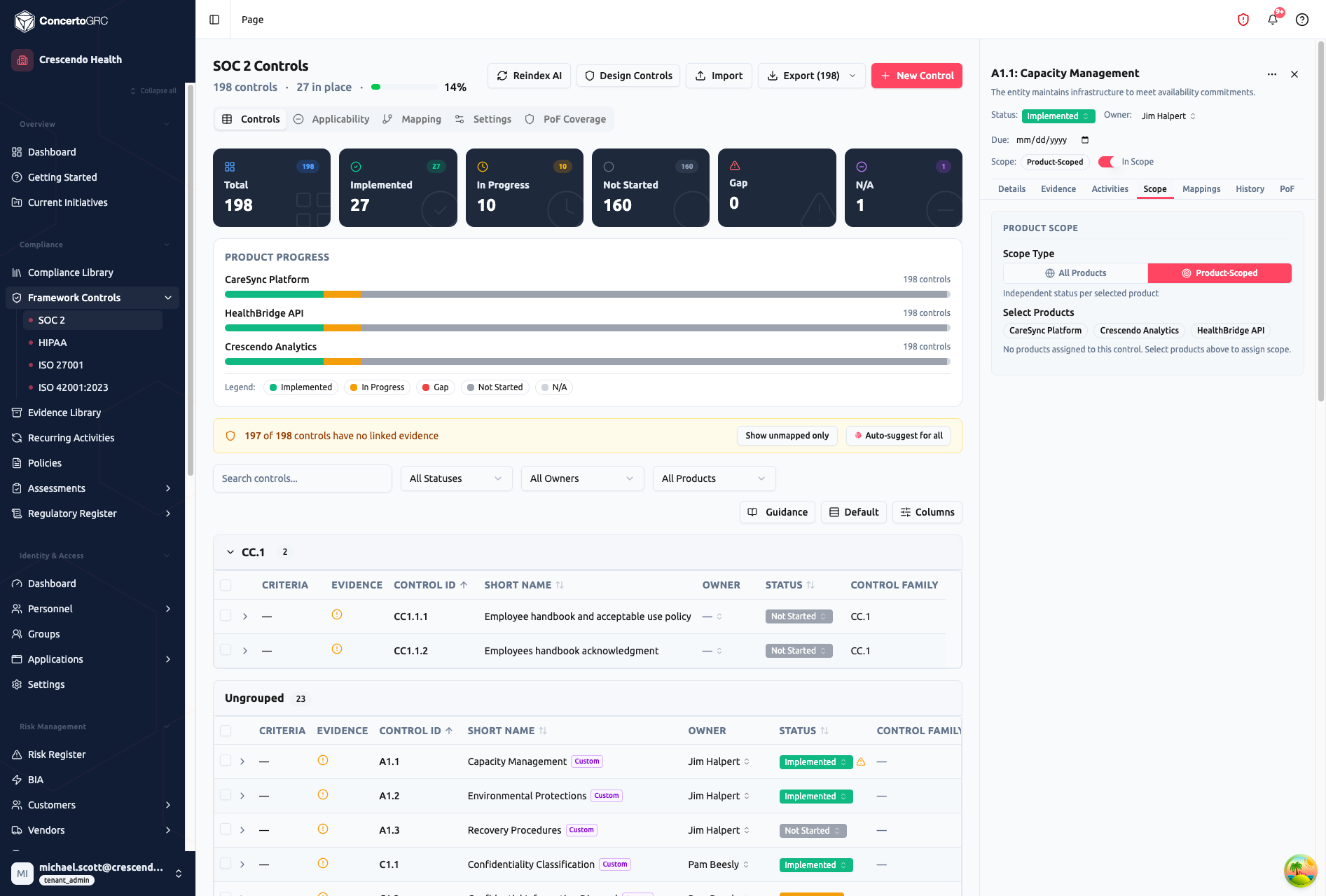Open Recurring Activities

point(71,438)
